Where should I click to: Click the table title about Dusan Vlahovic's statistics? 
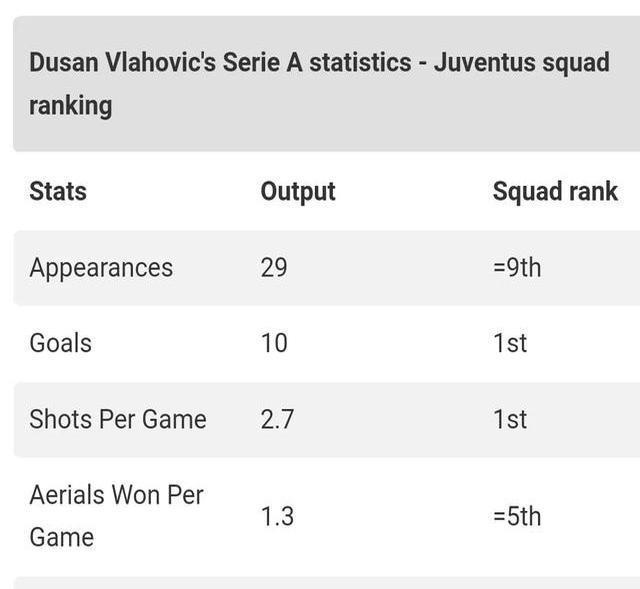pos(319,84)
